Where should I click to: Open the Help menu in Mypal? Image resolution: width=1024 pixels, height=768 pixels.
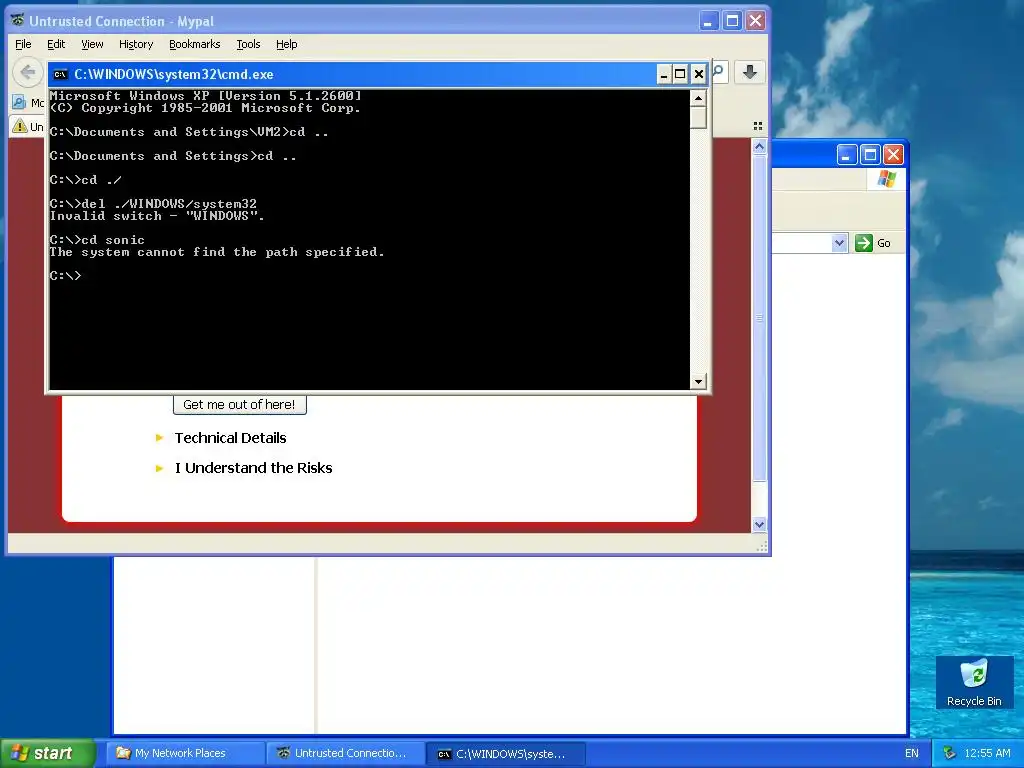click(x=287, y=44)
